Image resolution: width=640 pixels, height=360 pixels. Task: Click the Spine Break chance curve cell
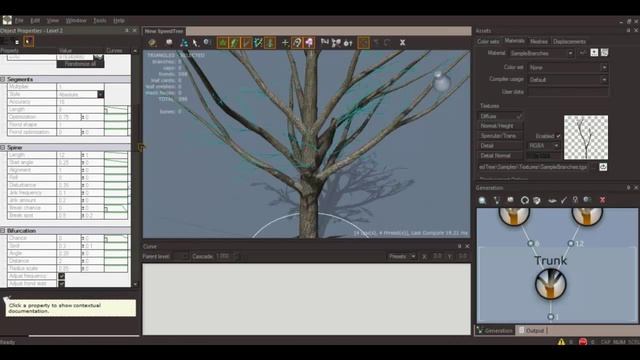(116, 208)
